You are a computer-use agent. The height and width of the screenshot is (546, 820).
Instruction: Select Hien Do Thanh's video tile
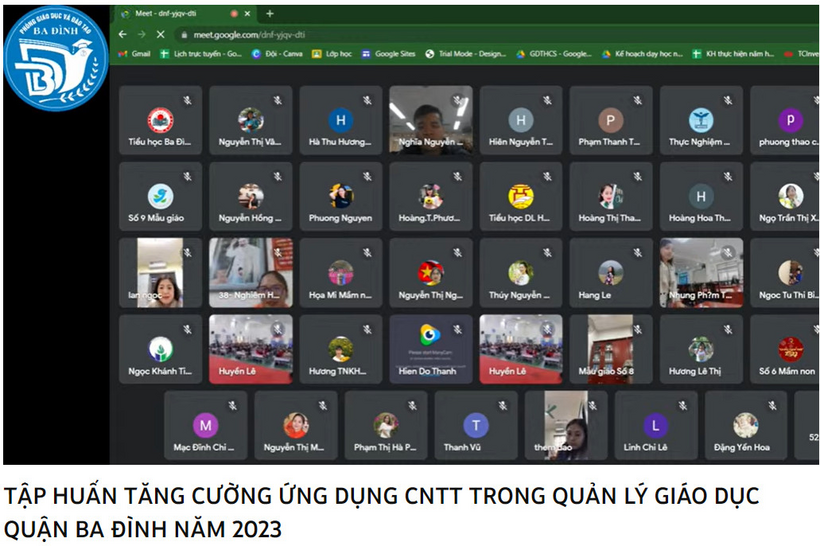[x=430, y=349]
